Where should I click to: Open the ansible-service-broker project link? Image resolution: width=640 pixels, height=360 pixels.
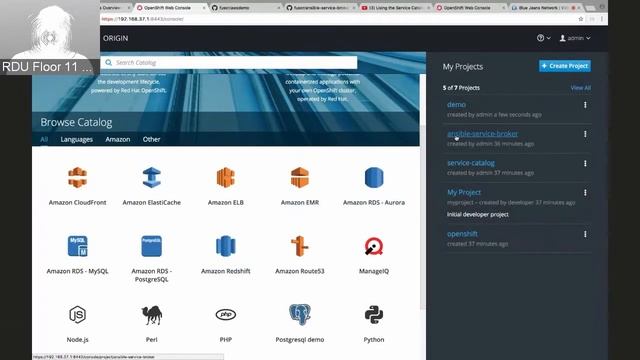pos(482,133)
